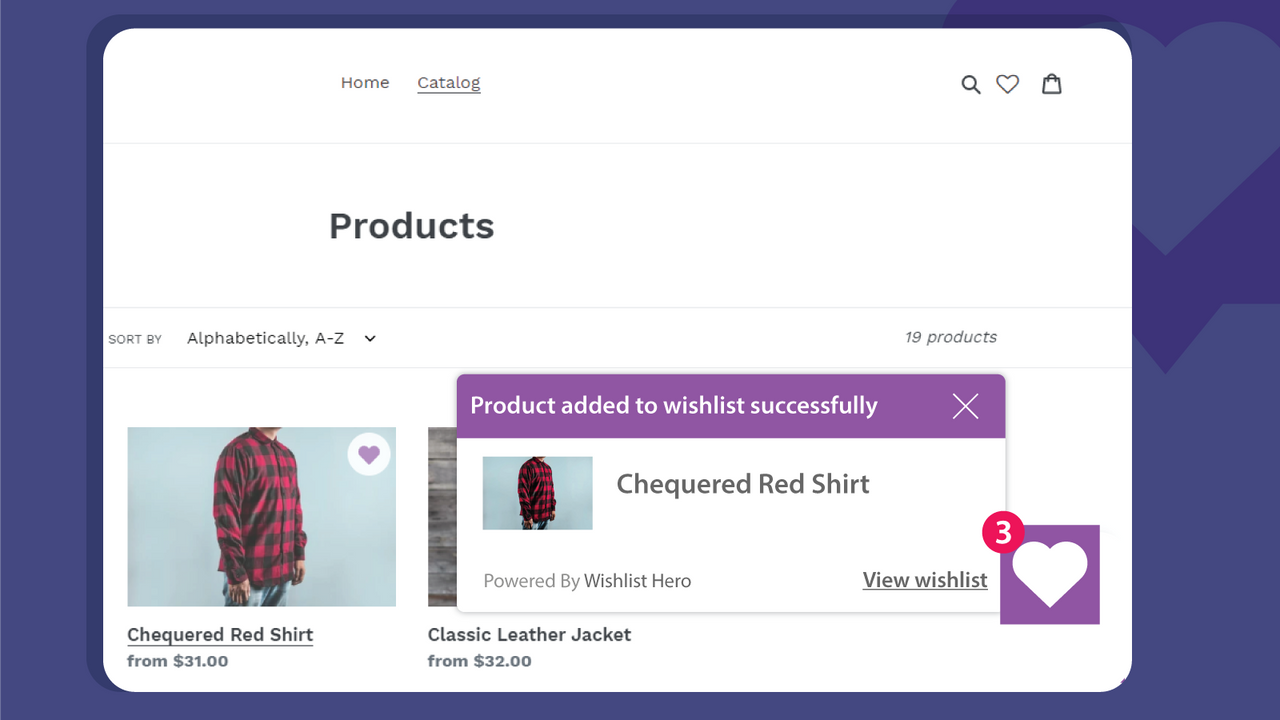The width and height of the screenshot is (1280, 720).
Task: Go to the Home menu item
Action: [365, 83]
